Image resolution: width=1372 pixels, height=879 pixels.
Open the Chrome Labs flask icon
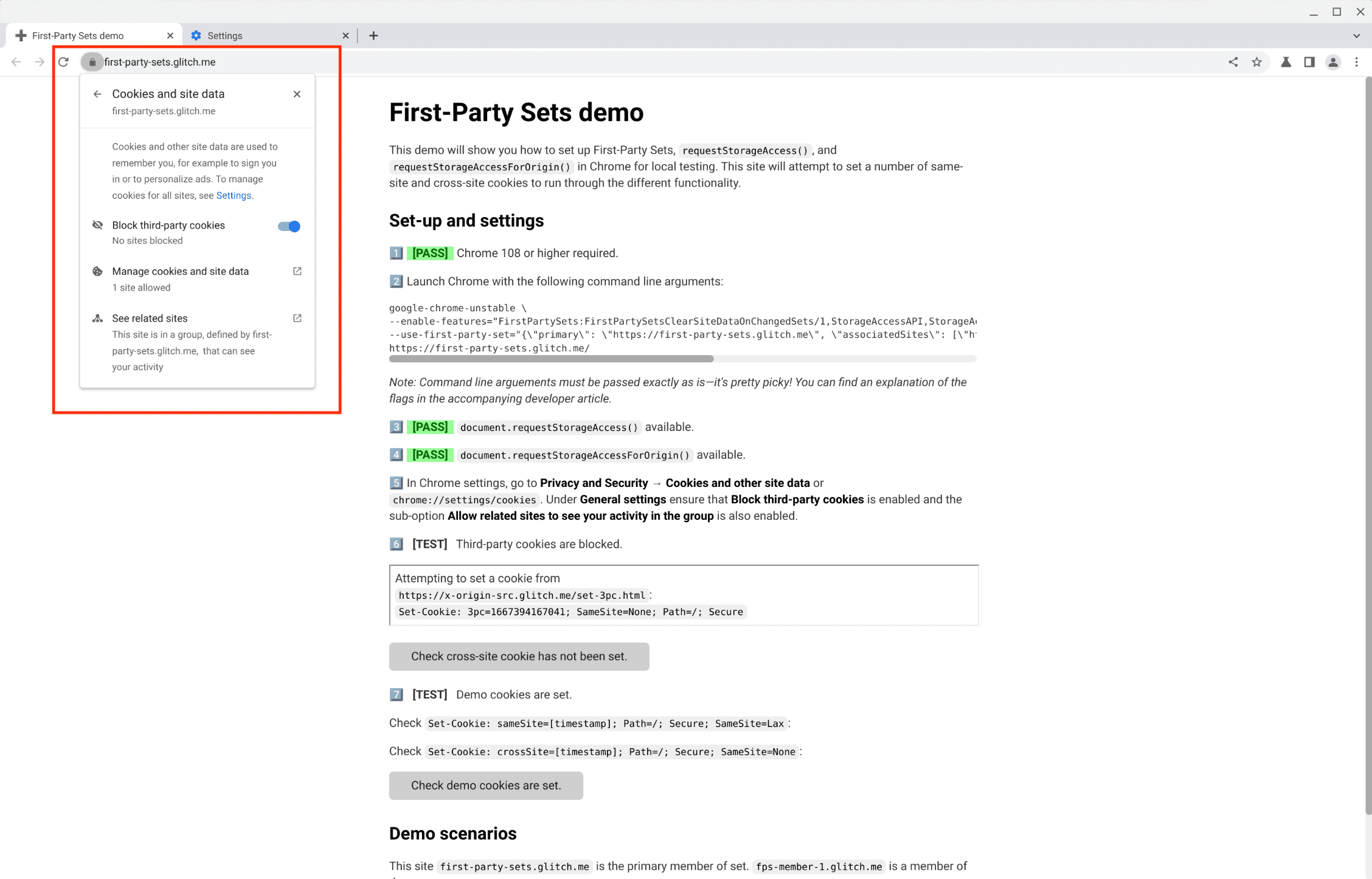(1286, 62)
